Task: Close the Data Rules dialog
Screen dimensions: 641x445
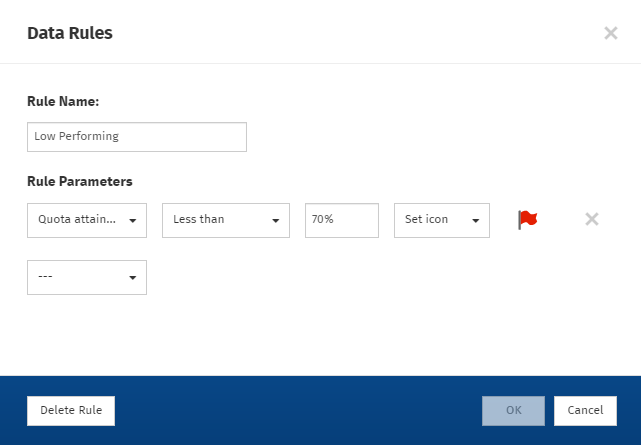Action: (x=610, y=33)
